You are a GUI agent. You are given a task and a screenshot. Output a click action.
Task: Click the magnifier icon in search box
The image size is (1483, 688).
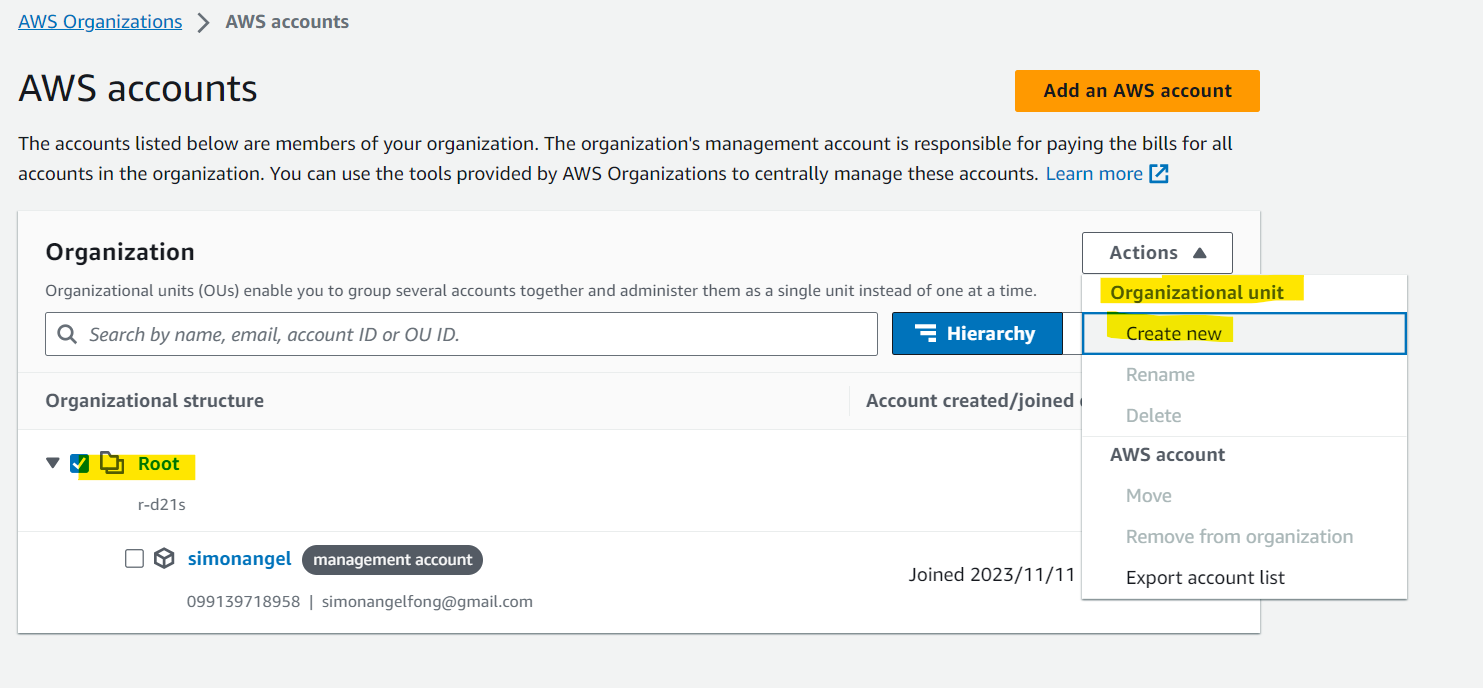68,334
